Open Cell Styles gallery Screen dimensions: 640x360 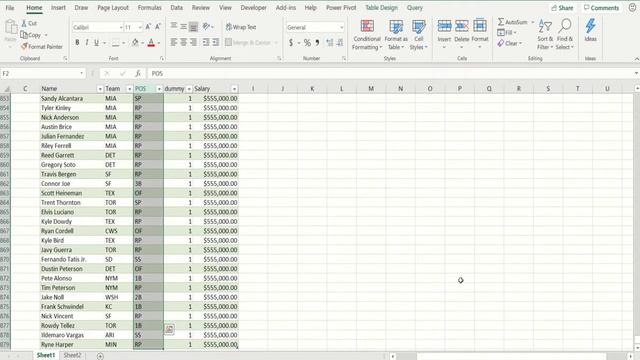(x=418, y=35)
